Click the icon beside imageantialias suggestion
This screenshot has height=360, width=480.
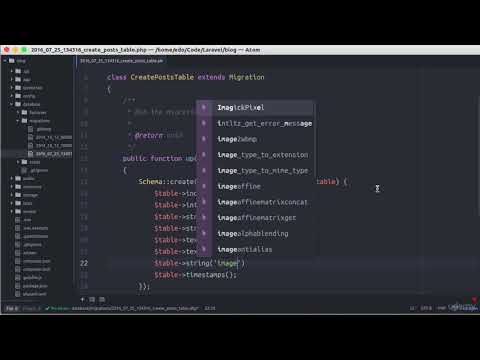[x=204, y=249]
